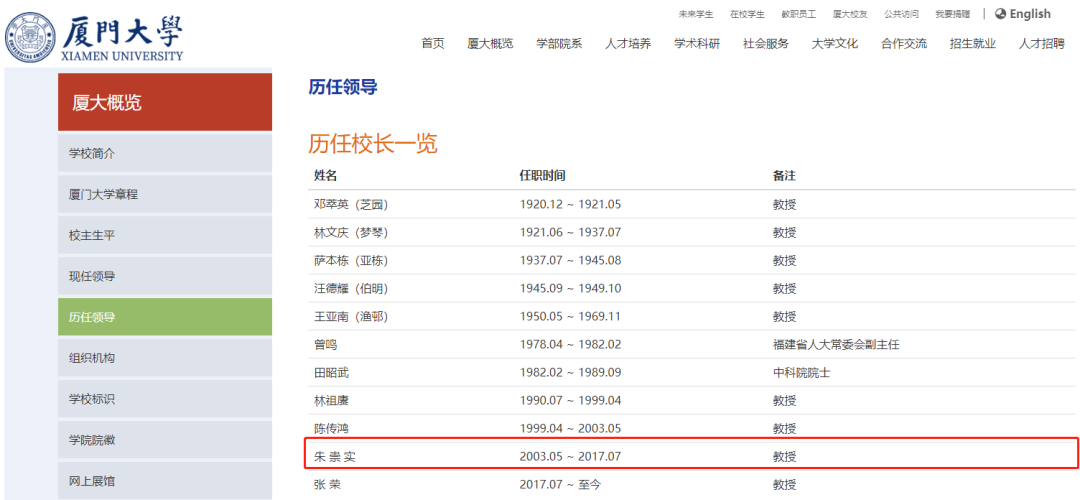1080x500 pixels.
Task: Click the term 1945.09 ~ 1949.10
Action: 570,289
